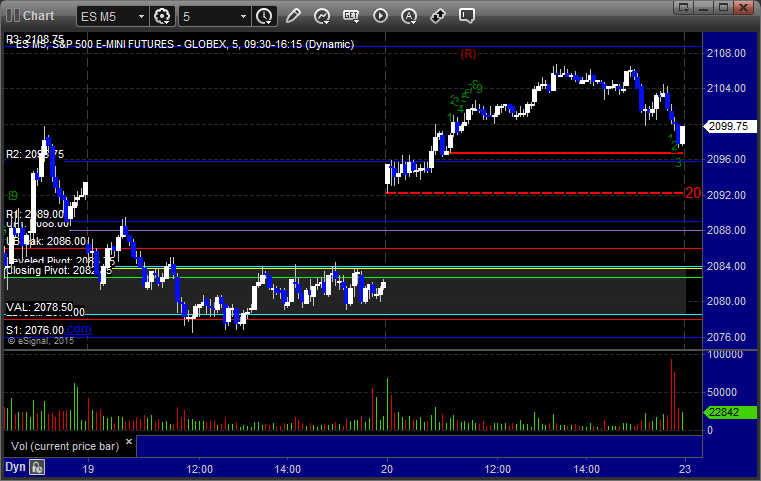Click the date label 19 on time axis
The width and height of the screenshot is (761, 481).
[88, 469]
